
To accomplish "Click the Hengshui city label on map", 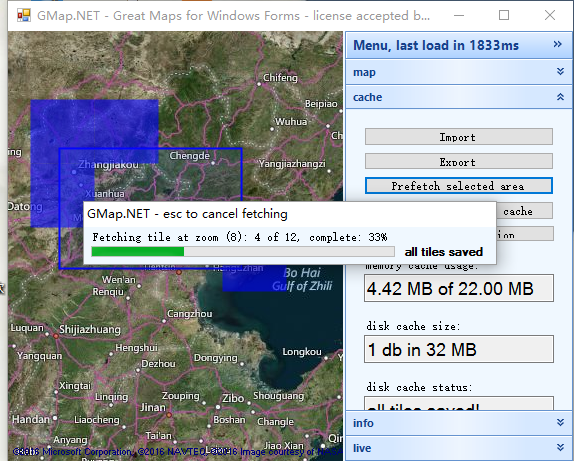I will (137, 348).
